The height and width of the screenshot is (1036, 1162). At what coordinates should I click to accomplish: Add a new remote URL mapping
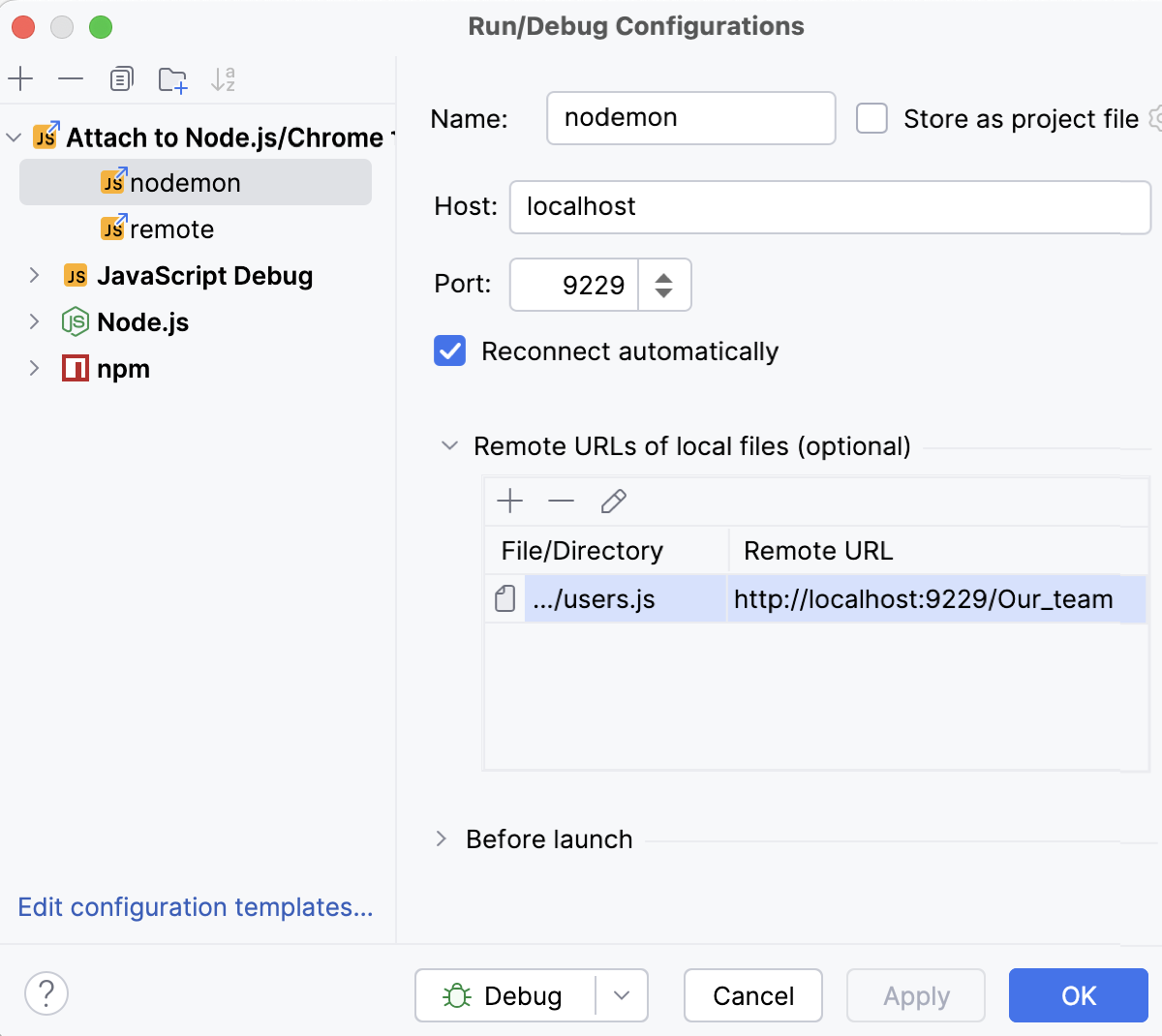pos(510,501)
